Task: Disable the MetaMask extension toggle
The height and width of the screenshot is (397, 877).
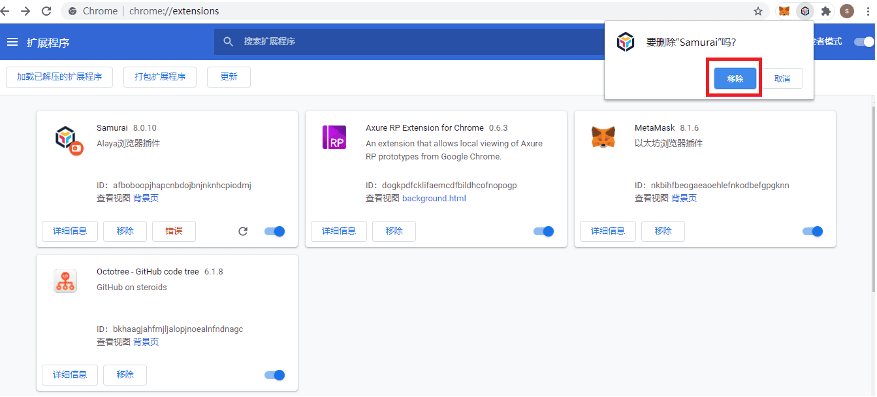Action: pyautogui.click(x=813, y=231)
